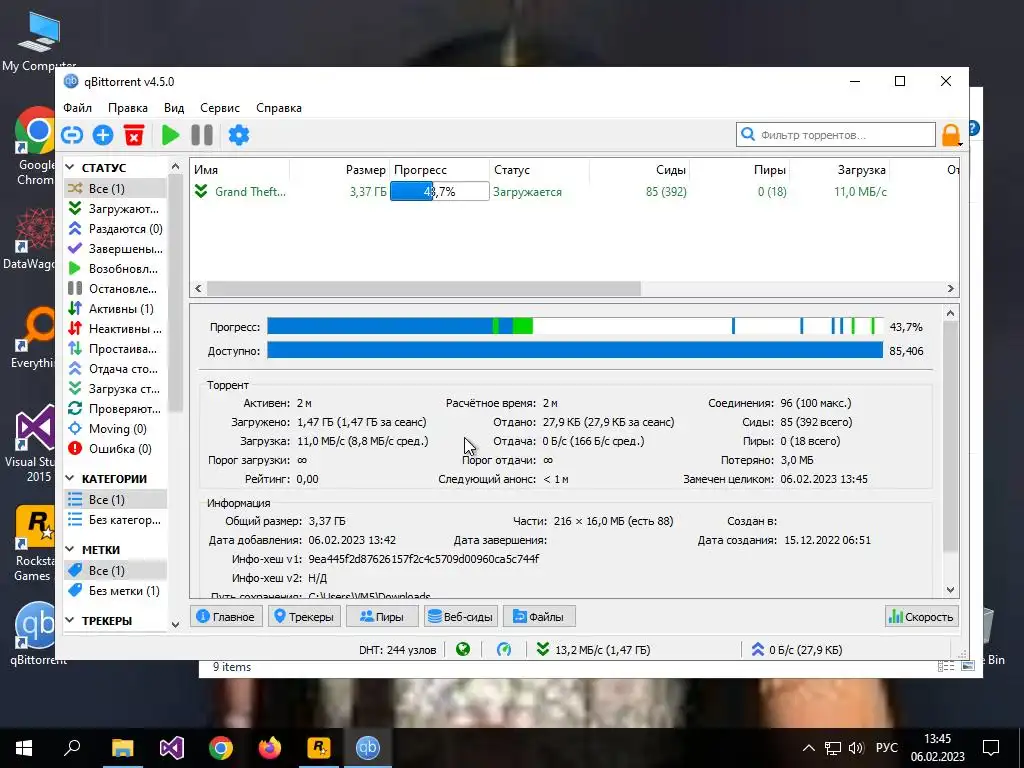
Task: Toggle alternative speed limits speedometer icon
Action: (504, 649)
